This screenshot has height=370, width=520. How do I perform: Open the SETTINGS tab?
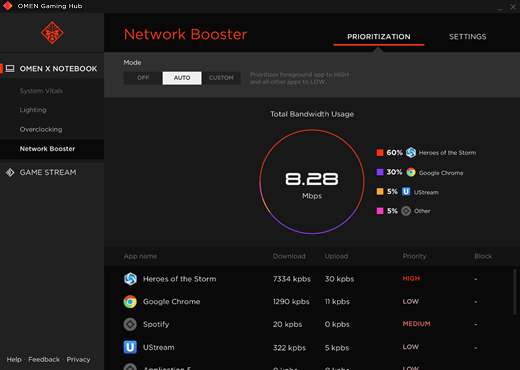(x=467, y=37)
